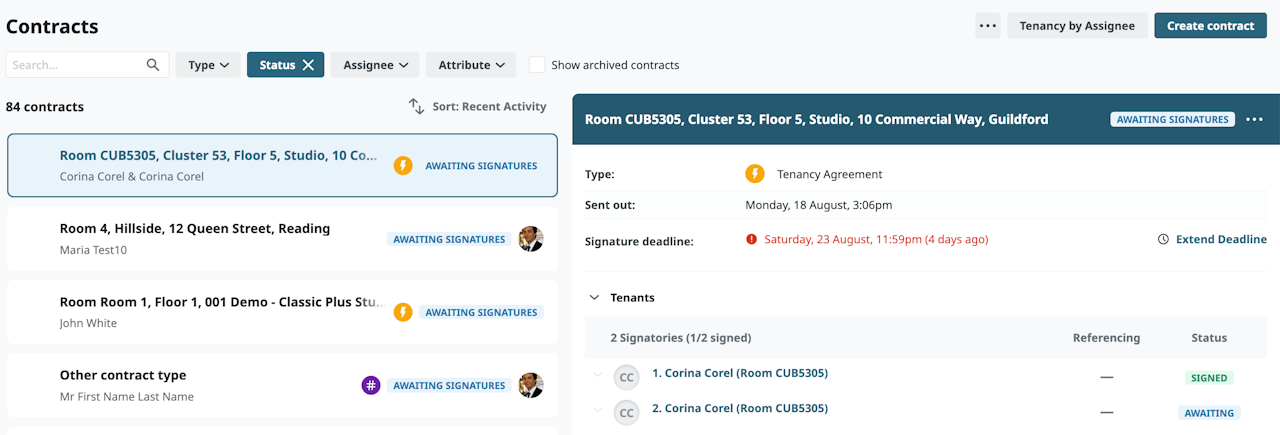Screen dimensions: 1280x435
Task: Click the sort arrows icon
Action: pyautogui.click(x=416, y=106)
